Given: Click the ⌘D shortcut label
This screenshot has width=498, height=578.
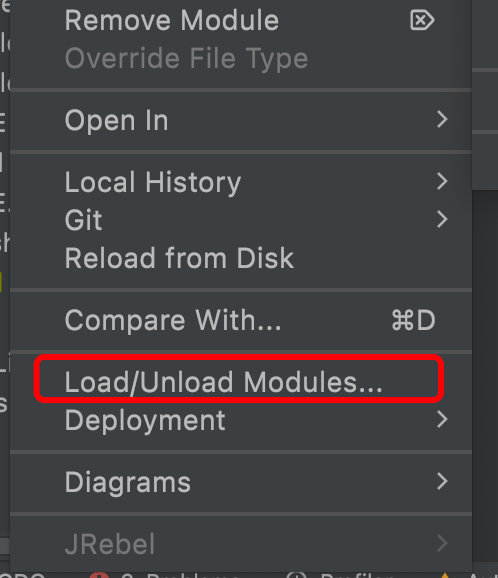Looking at the screenshot, I should tap(414, 320).
